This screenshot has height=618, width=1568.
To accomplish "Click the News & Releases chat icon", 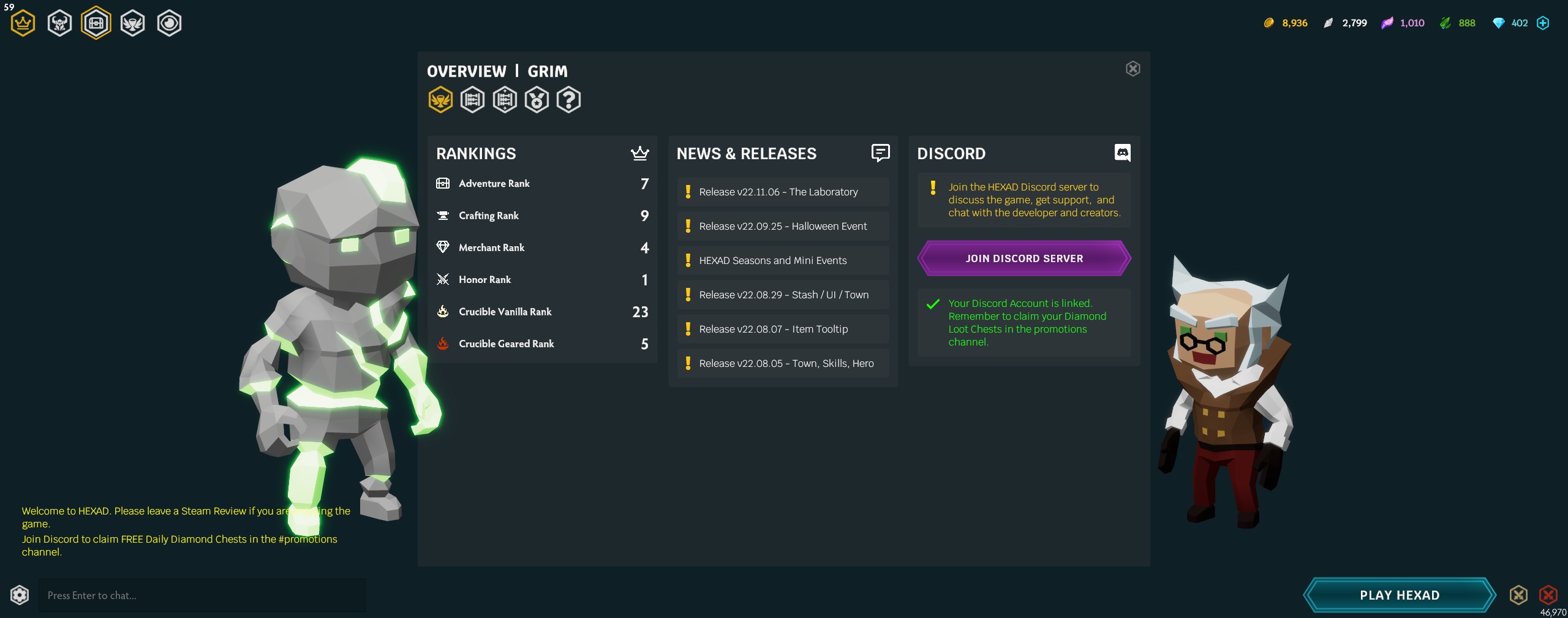I will tap(880, 153).
